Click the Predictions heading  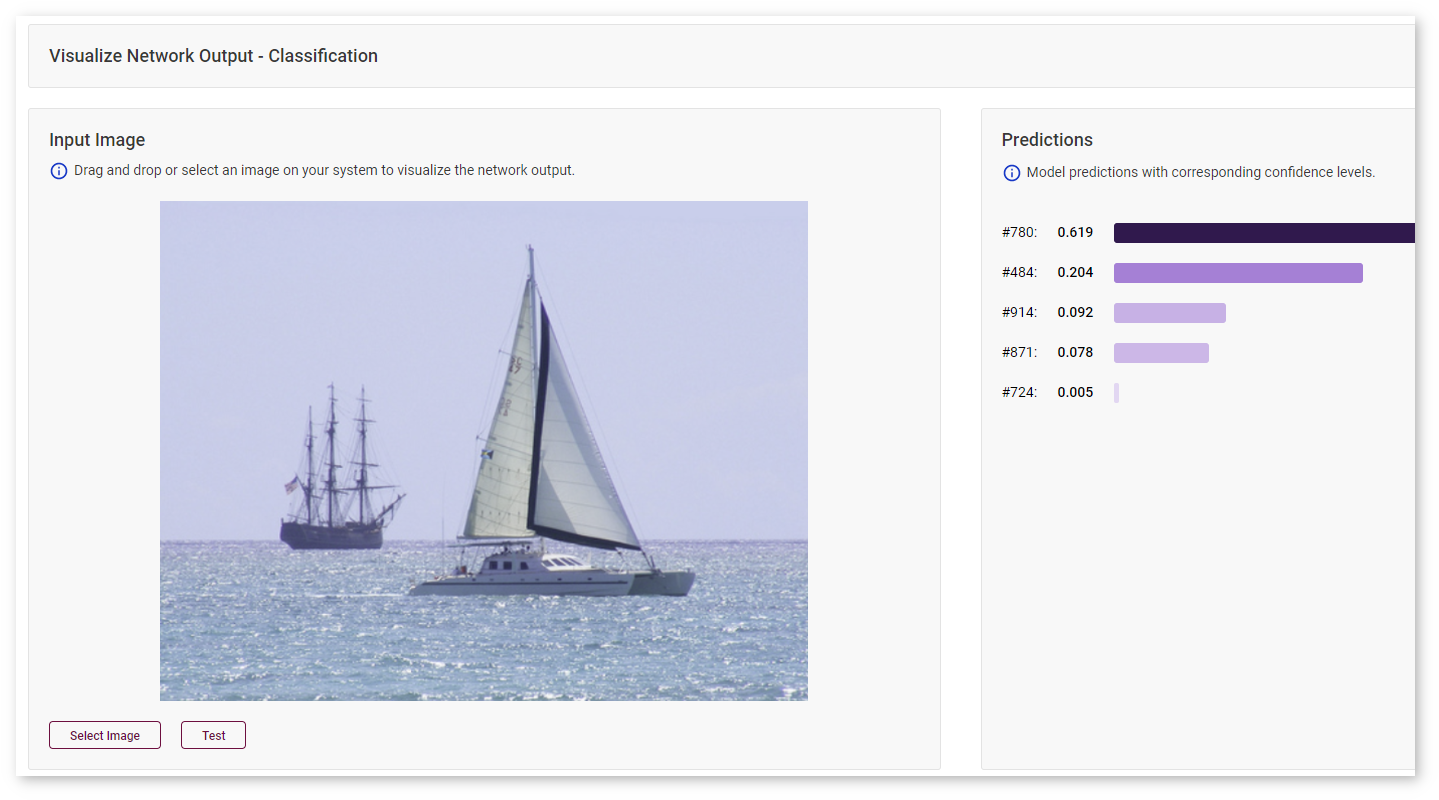[1047, 140]
